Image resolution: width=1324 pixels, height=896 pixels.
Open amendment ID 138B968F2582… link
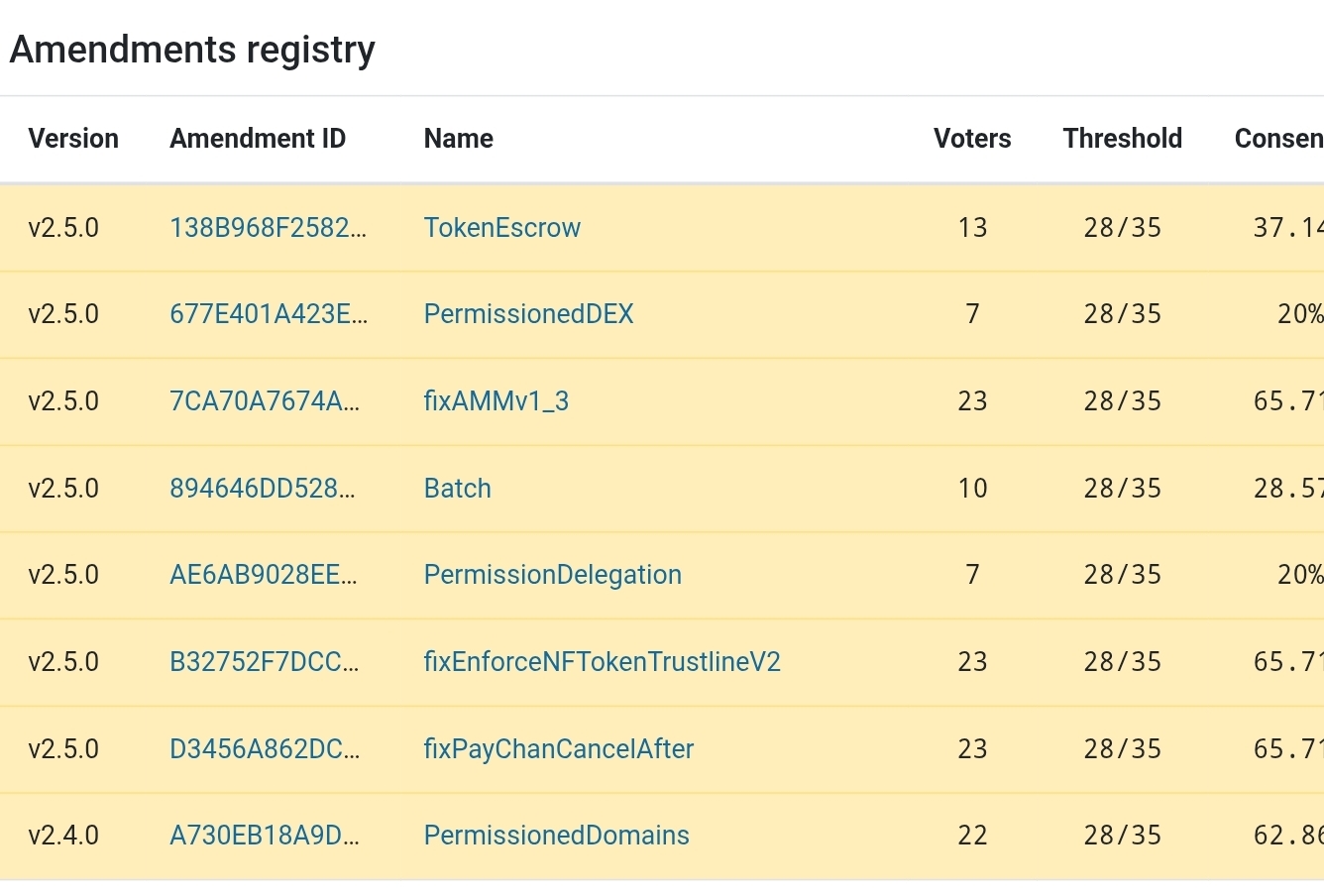[268, 228]
